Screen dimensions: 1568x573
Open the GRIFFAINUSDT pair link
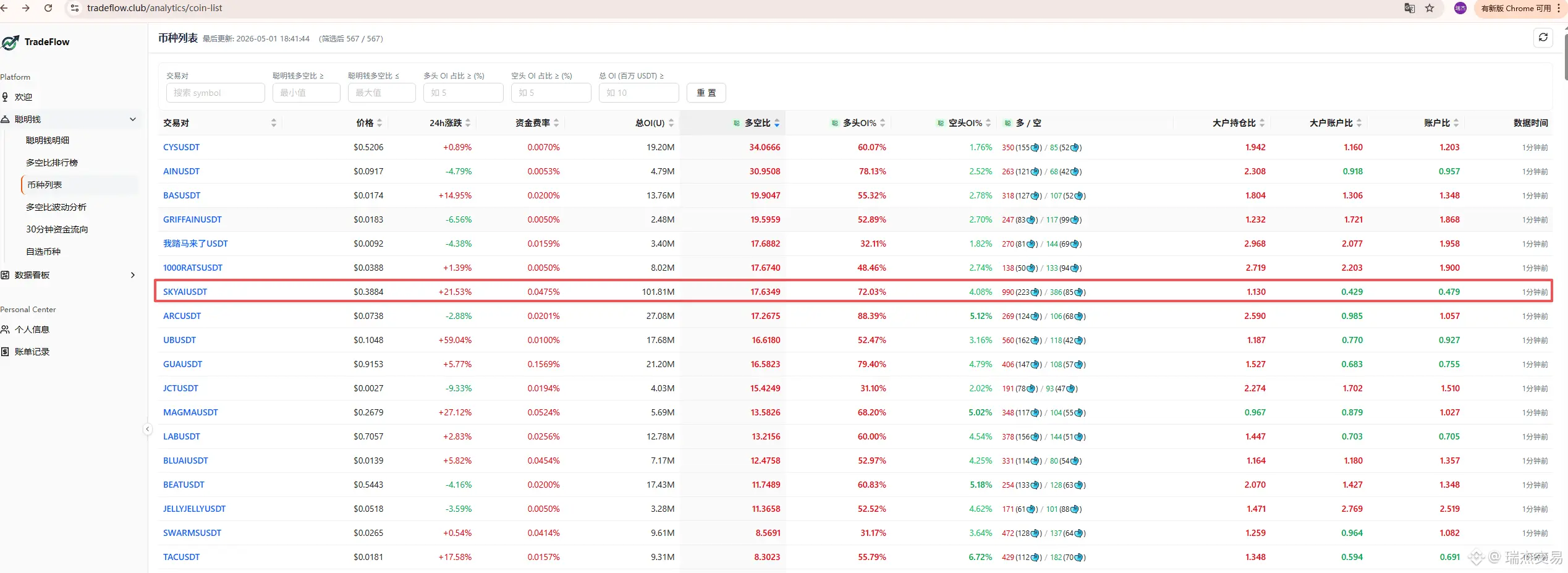click(x=192, y=219)
